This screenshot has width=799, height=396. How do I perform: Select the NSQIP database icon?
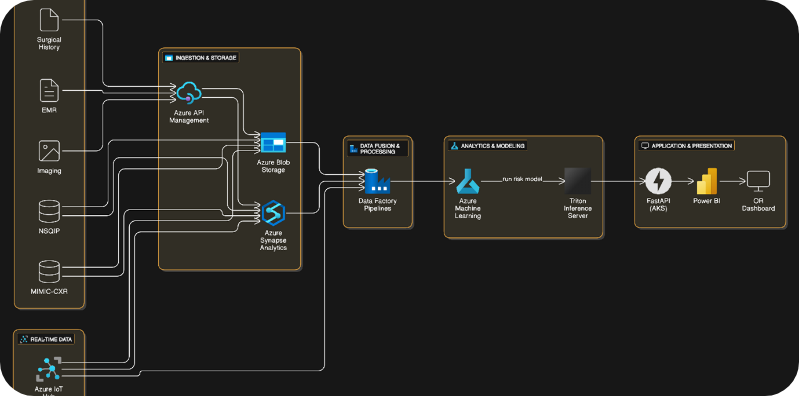point(49,212)
